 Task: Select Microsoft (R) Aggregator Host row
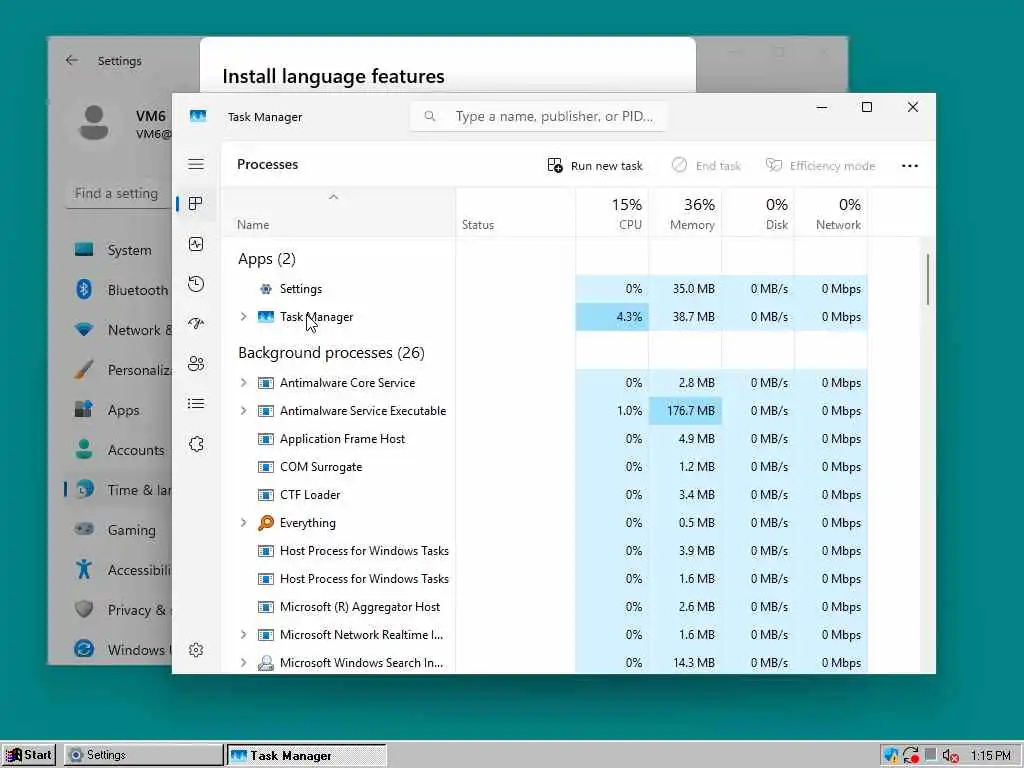[x=545, y=607]
